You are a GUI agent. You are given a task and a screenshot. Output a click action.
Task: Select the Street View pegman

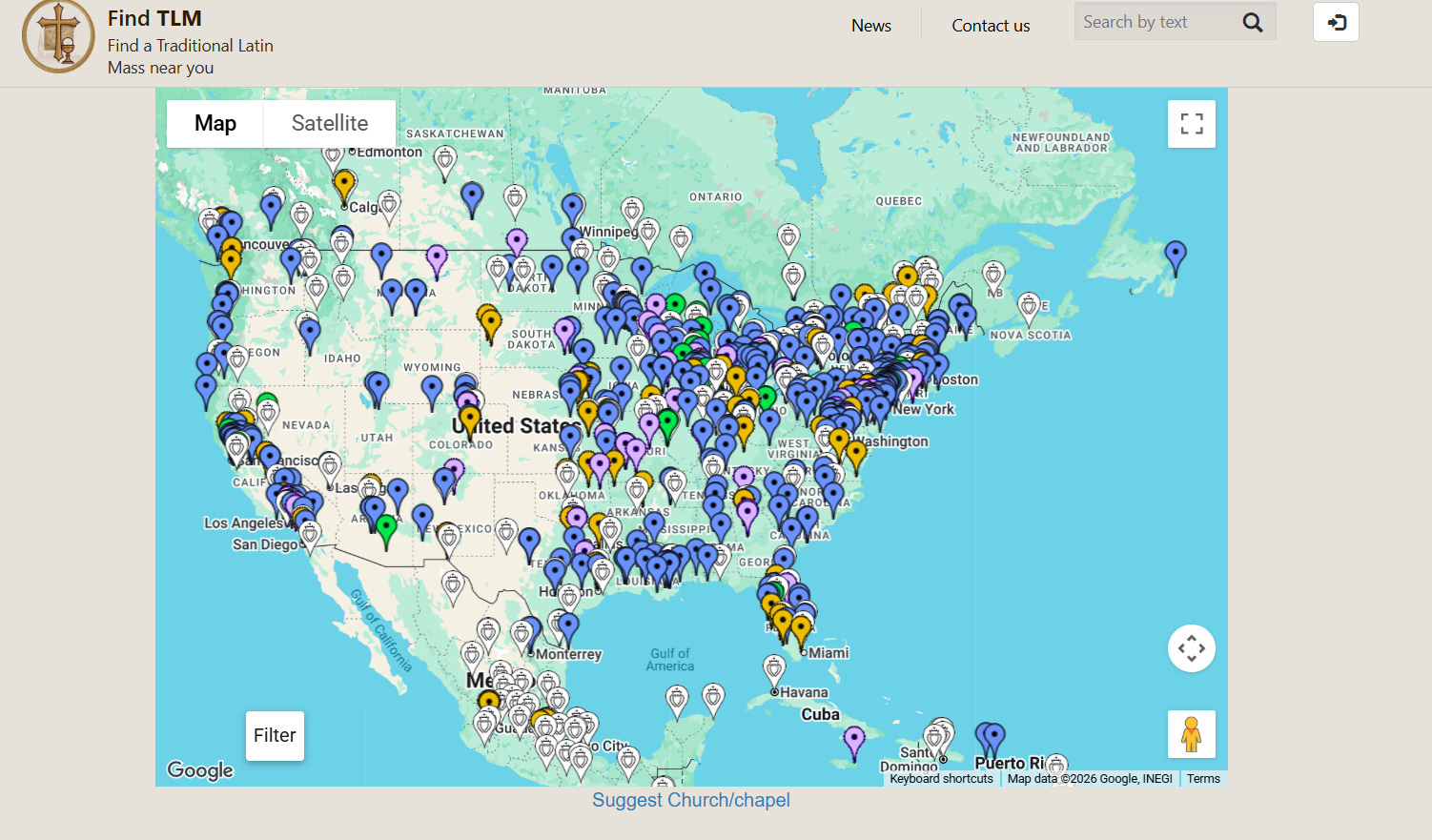click(x=1192, y=734)
